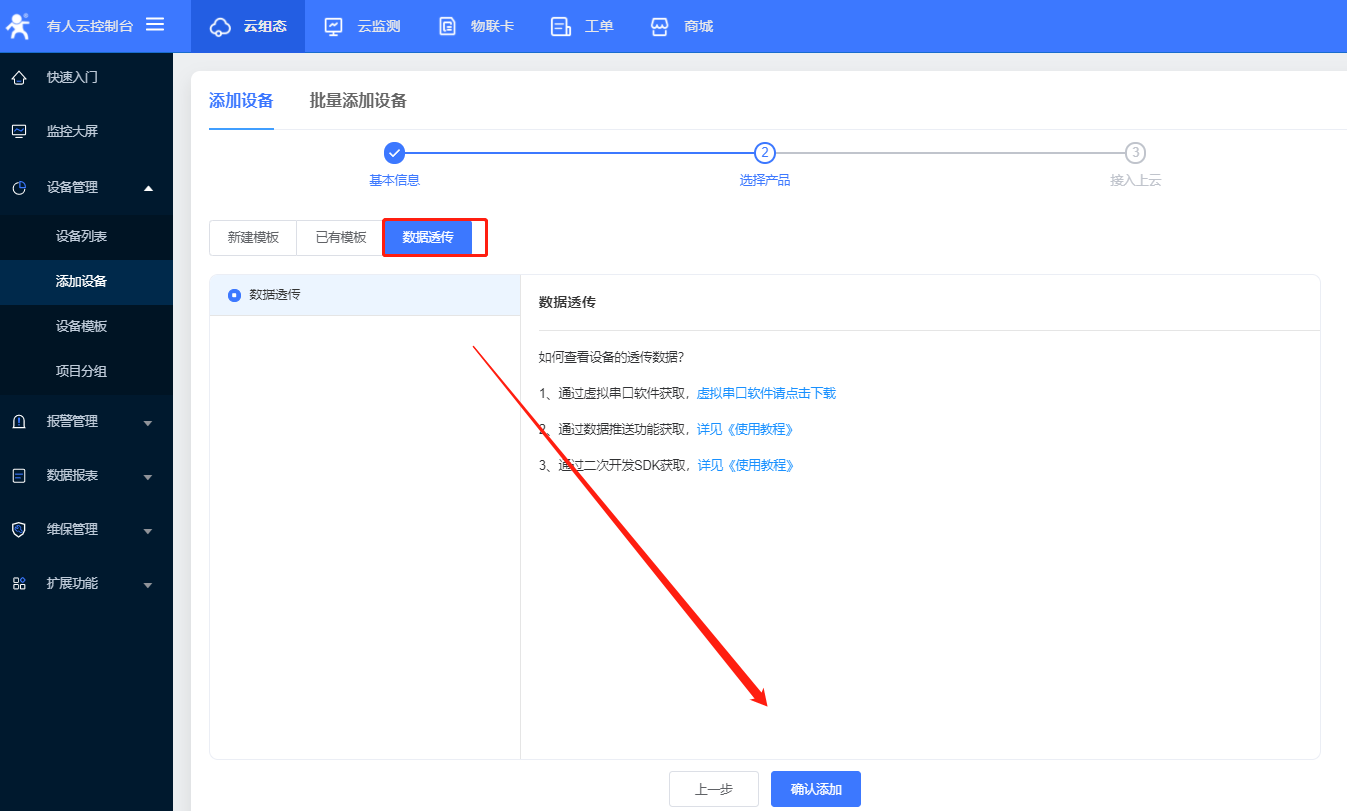Switch to the 已有模板 tab
The image size is (1347, 811).
[341, 238]
